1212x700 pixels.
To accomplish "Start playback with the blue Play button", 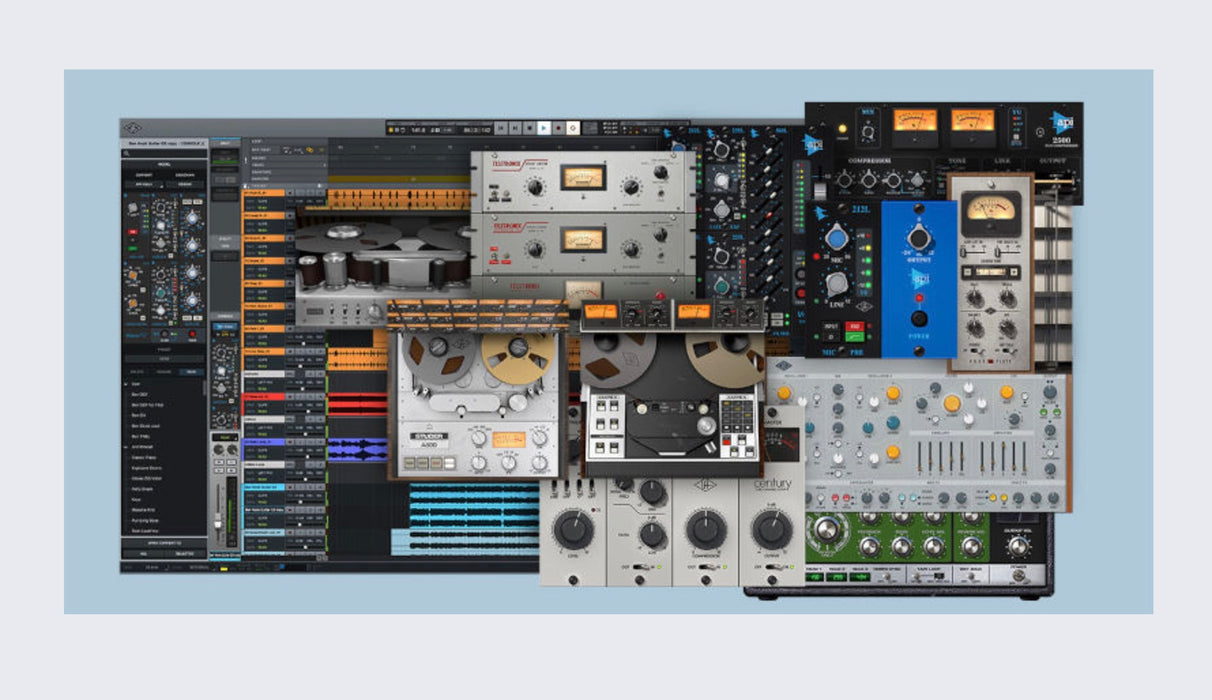I will pyautogui.click(x=544, y=128).
